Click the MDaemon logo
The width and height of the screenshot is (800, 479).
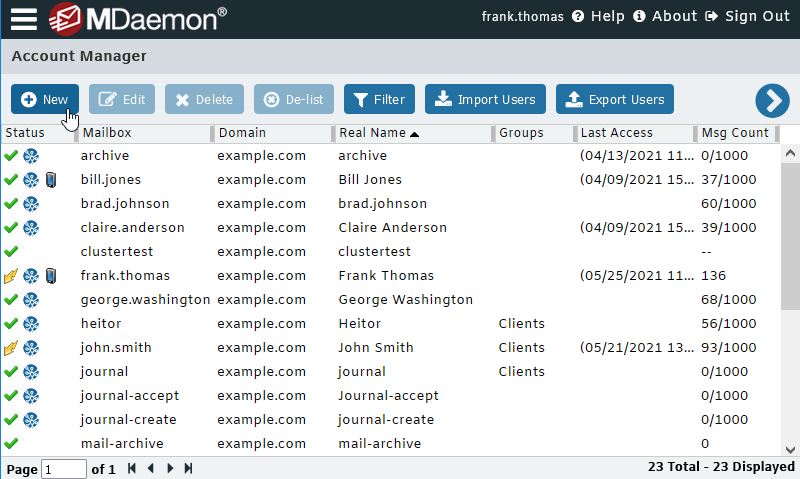pyautogui.click(x=138, y=19)
